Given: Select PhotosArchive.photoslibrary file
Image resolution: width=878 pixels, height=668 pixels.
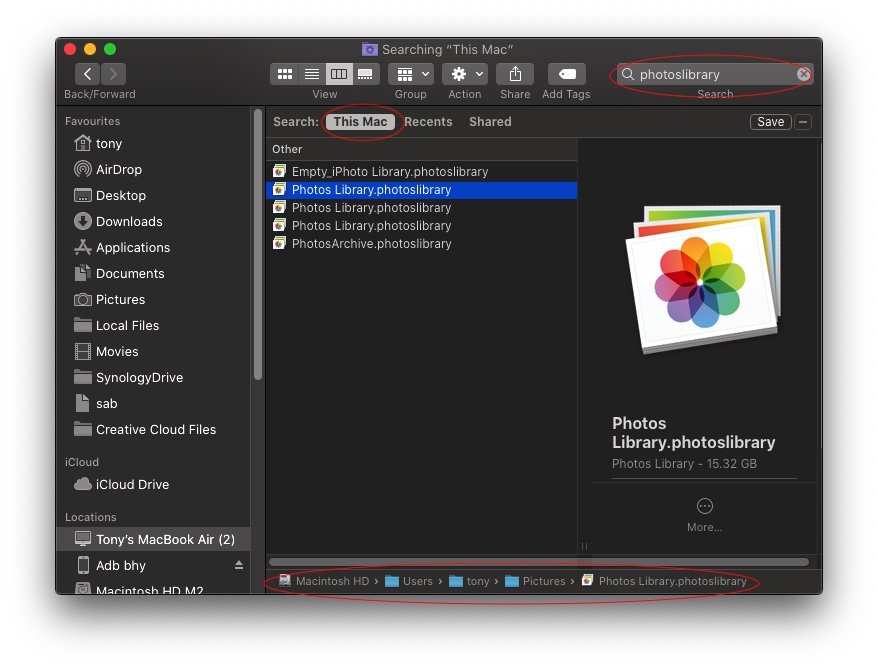Looking at the screenshot, I should pyautogui.click(x=422, y=244).
